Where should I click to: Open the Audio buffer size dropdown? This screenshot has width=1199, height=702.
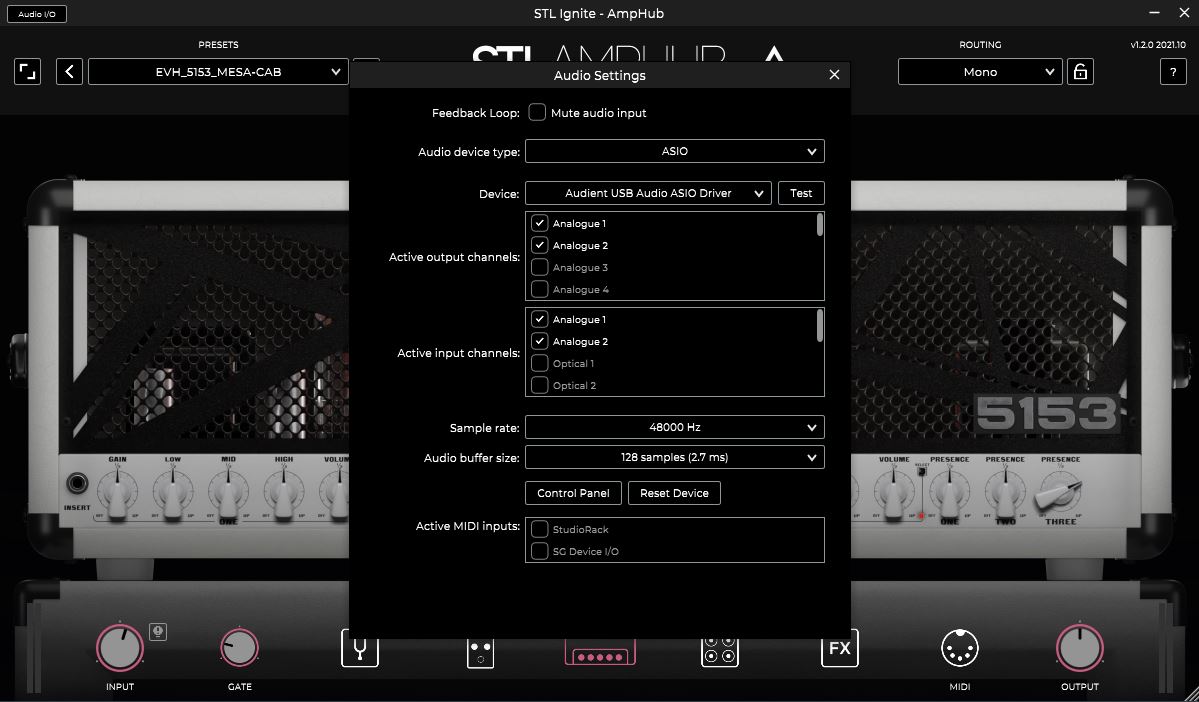pyautogui.click(x=674, y=457)
